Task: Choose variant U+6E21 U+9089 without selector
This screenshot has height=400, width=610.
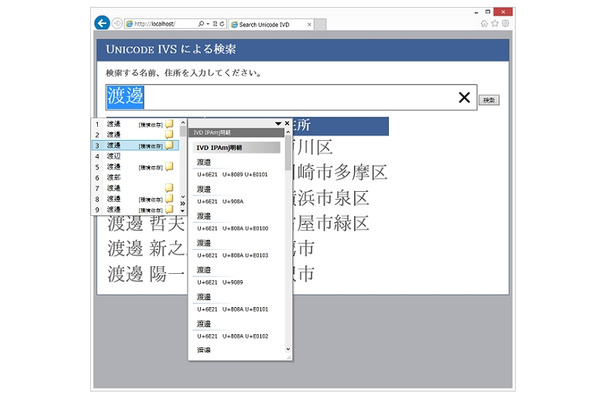Action: tap(237, 276)
